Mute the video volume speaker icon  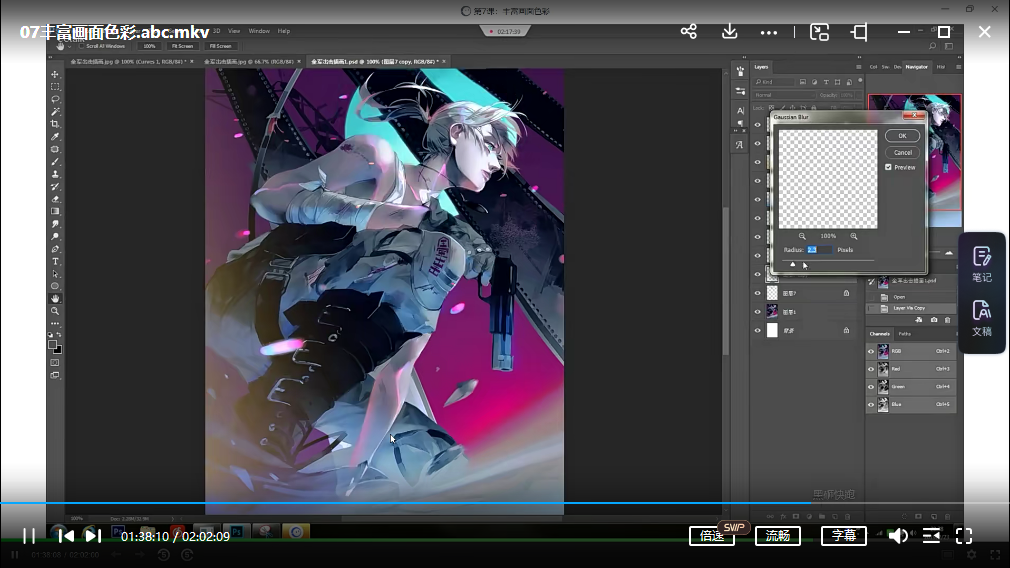point(898,536)
